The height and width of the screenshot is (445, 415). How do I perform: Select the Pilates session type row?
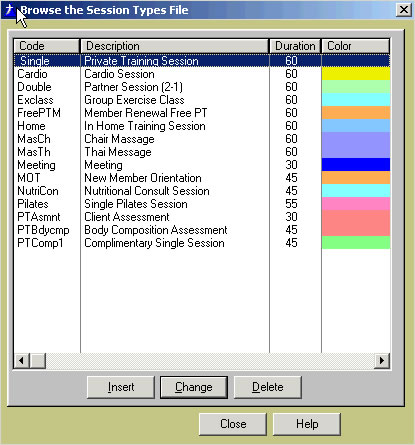(x=202, y=204)
